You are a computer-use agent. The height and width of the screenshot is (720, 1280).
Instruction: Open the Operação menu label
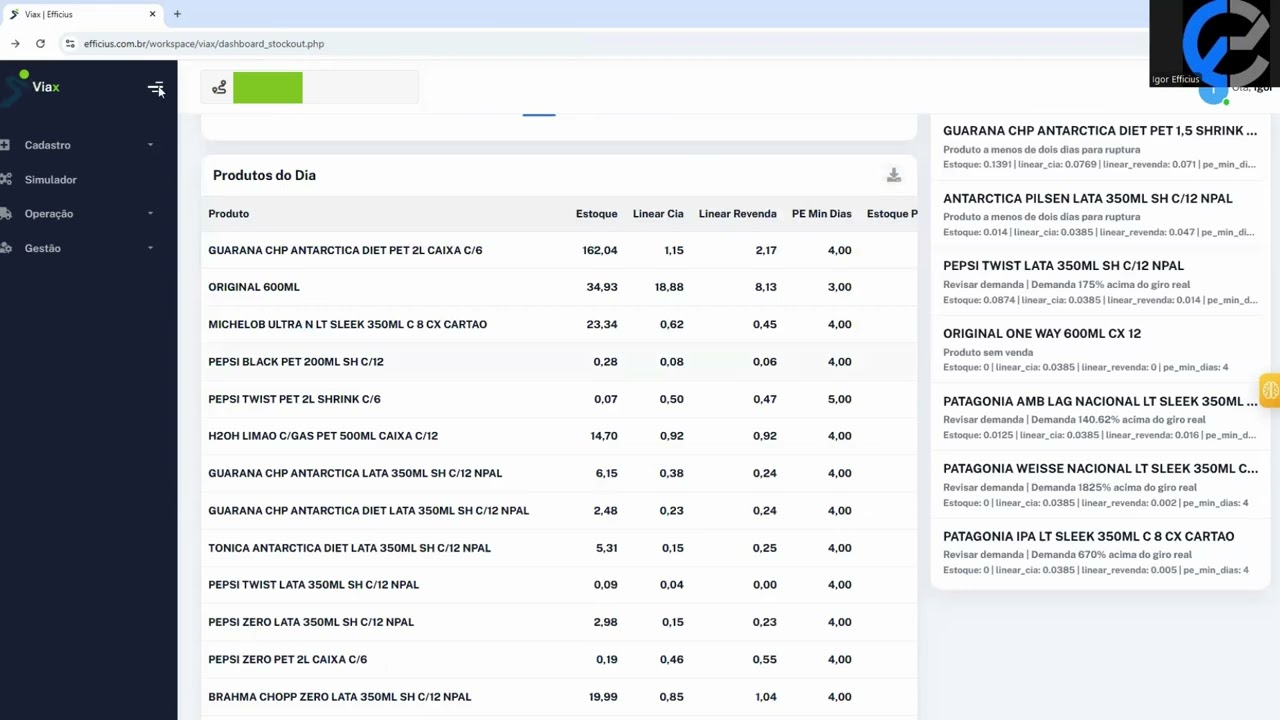coord(49,214)
